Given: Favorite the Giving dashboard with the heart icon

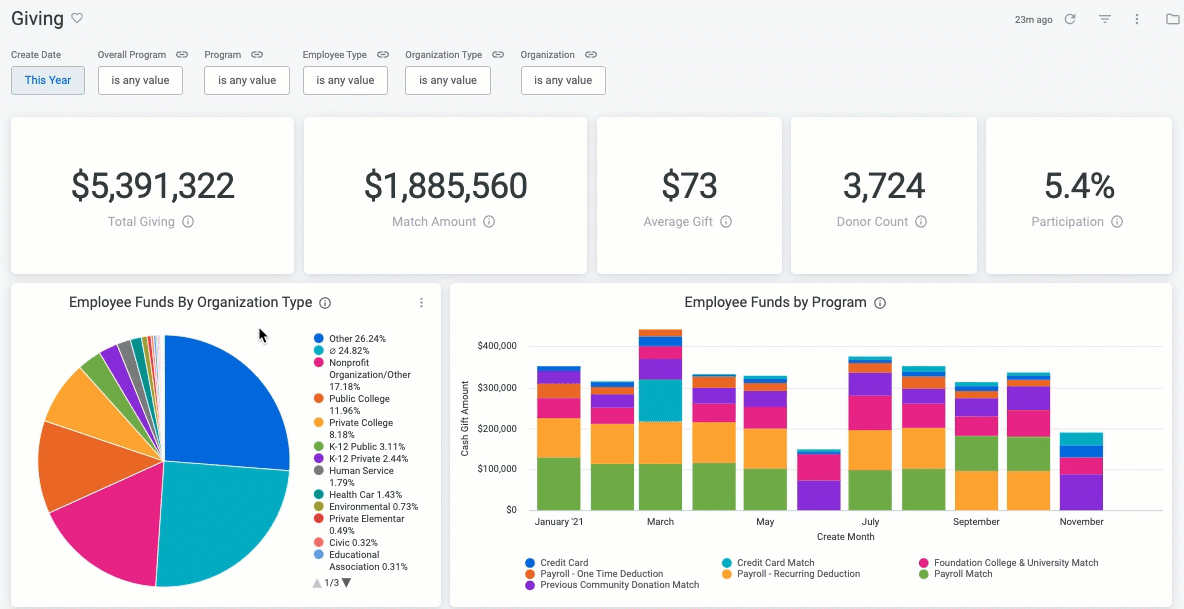Looking at the screenshot, I should pos(77,19).
